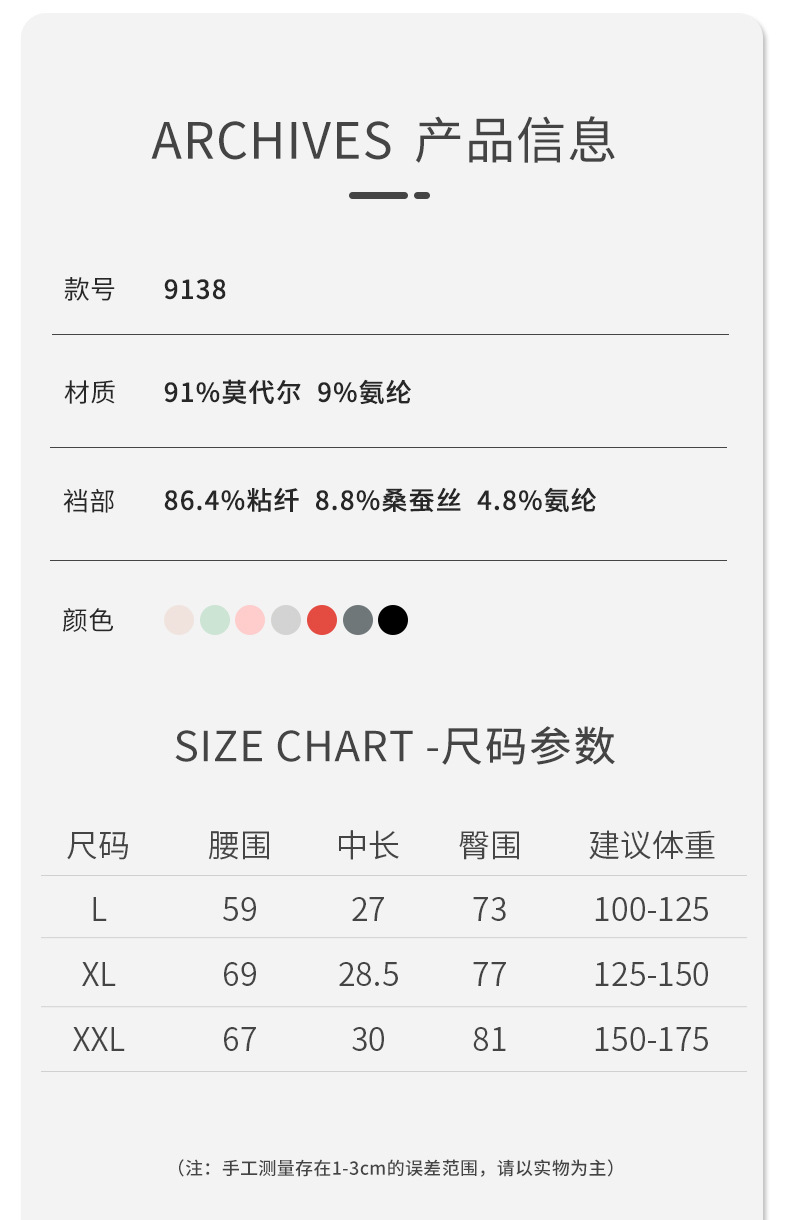Click the ARCHIVES 产品信息 heading

pyautogui.click(x=383, y=140)
